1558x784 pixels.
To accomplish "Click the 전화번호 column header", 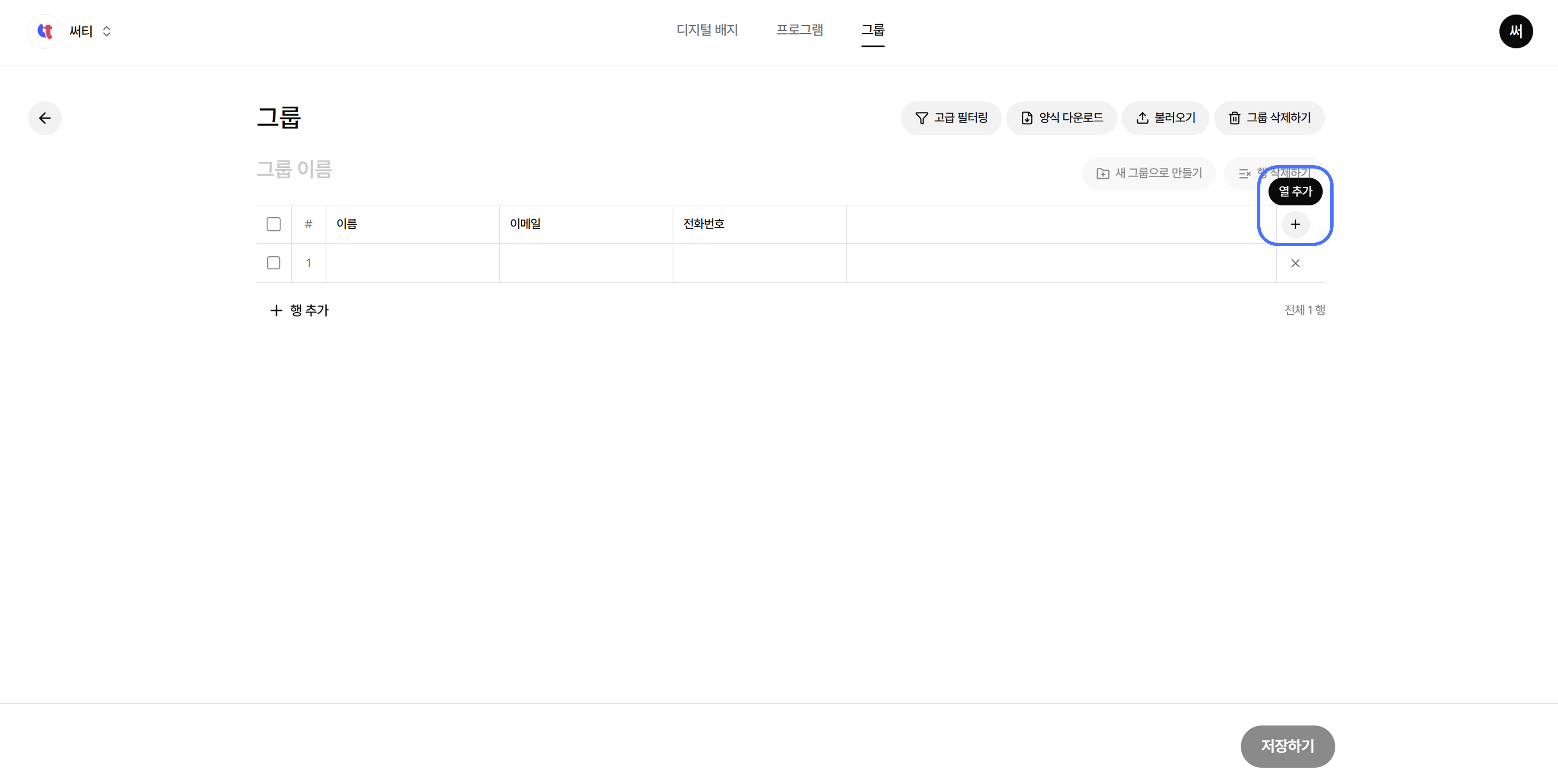I will 760,224.
